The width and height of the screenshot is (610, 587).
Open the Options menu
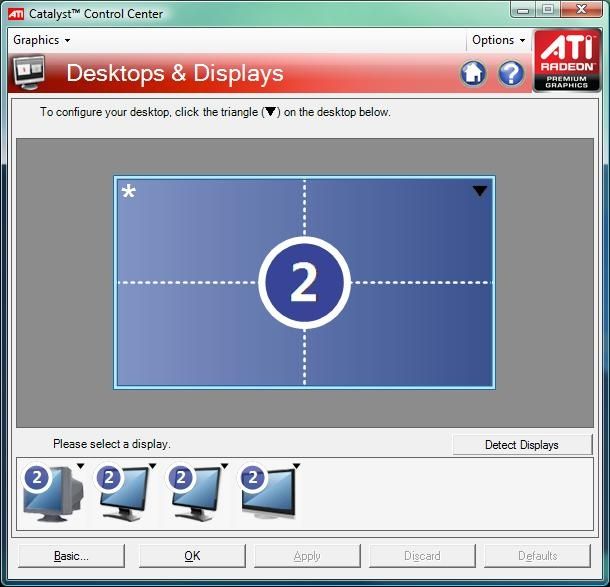tap(498, 40)
